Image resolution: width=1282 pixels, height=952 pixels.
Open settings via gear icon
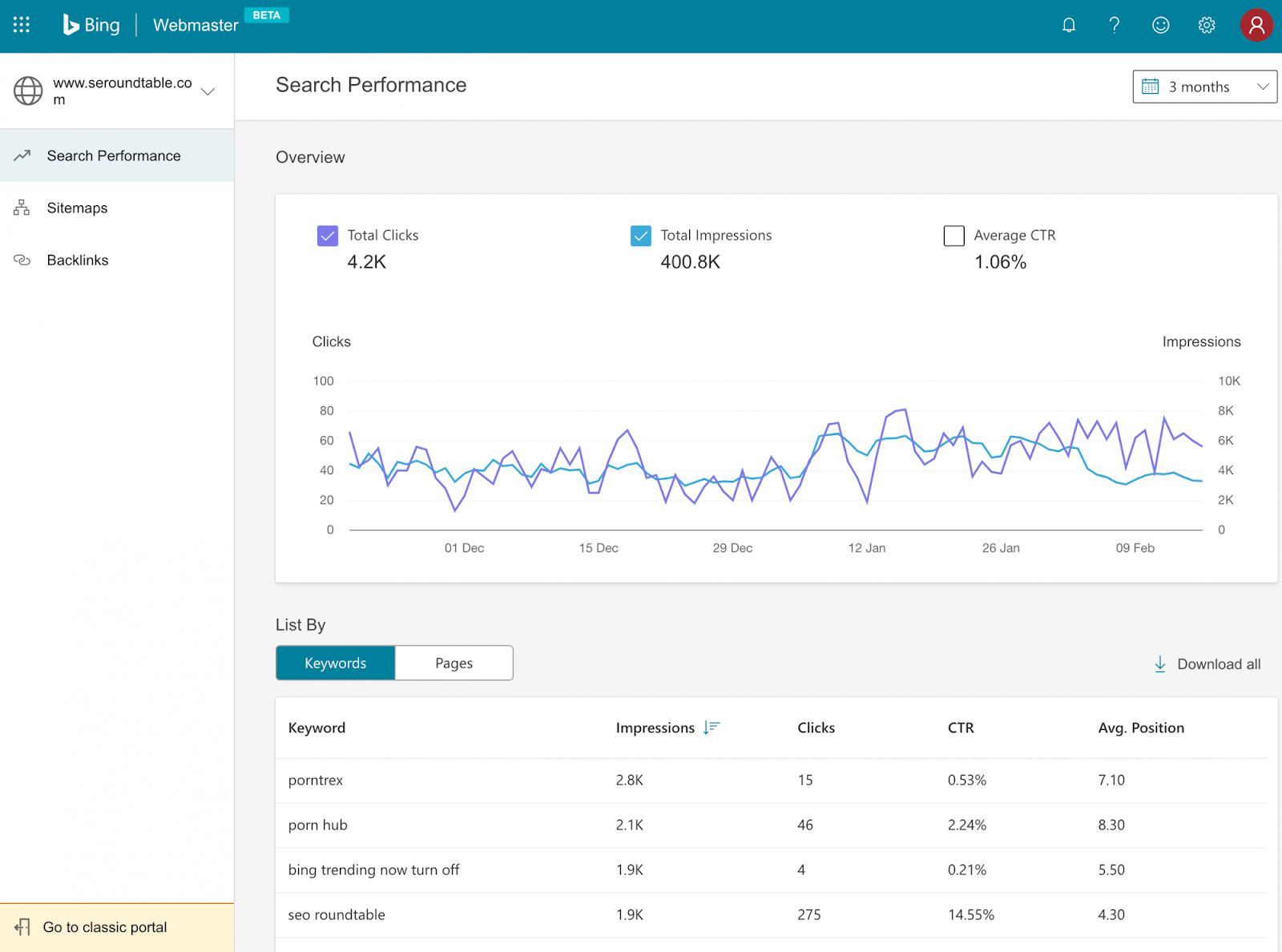coord(1207,25)
